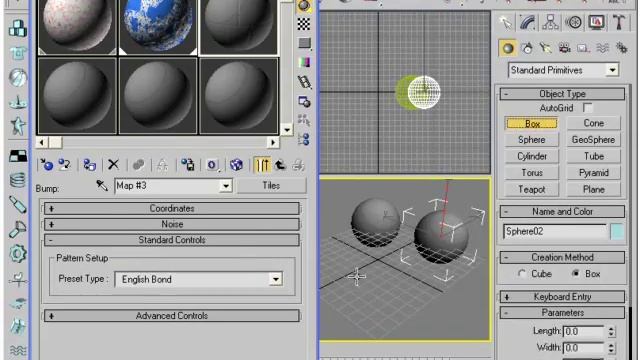The height and width of the screenshot is (360, 640).
Task: Expand the Coordinates rollout
Action: 172,209
